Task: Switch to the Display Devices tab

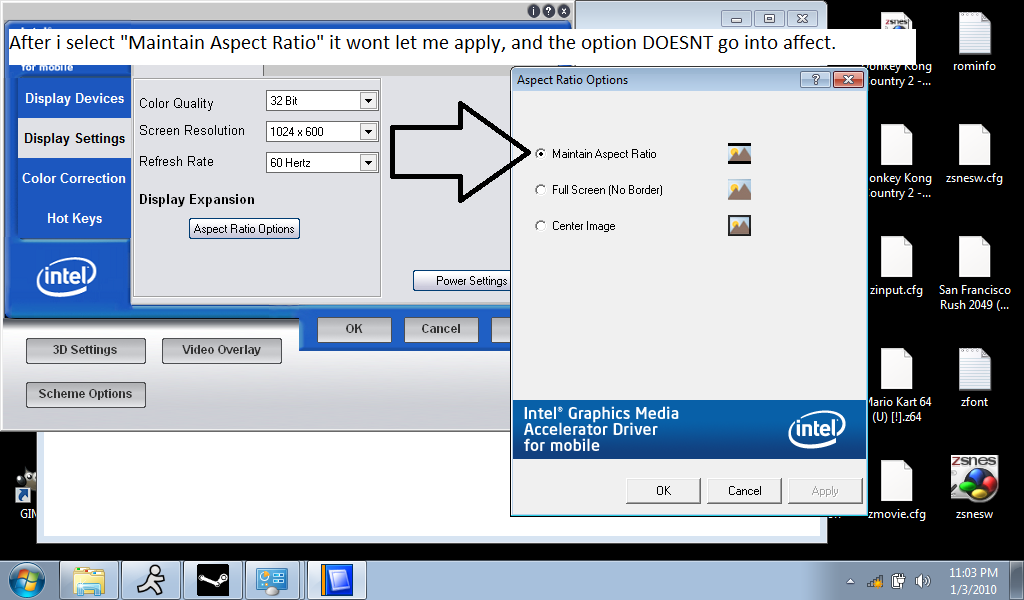Action: [74, 99]
